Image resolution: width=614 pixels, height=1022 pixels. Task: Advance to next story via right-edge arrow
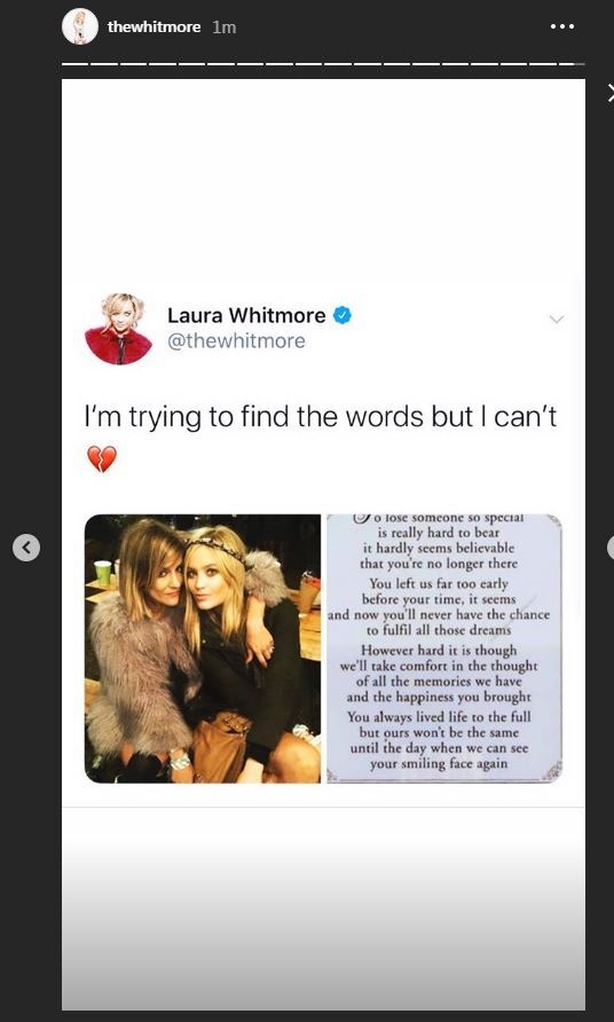coord(611,548)
